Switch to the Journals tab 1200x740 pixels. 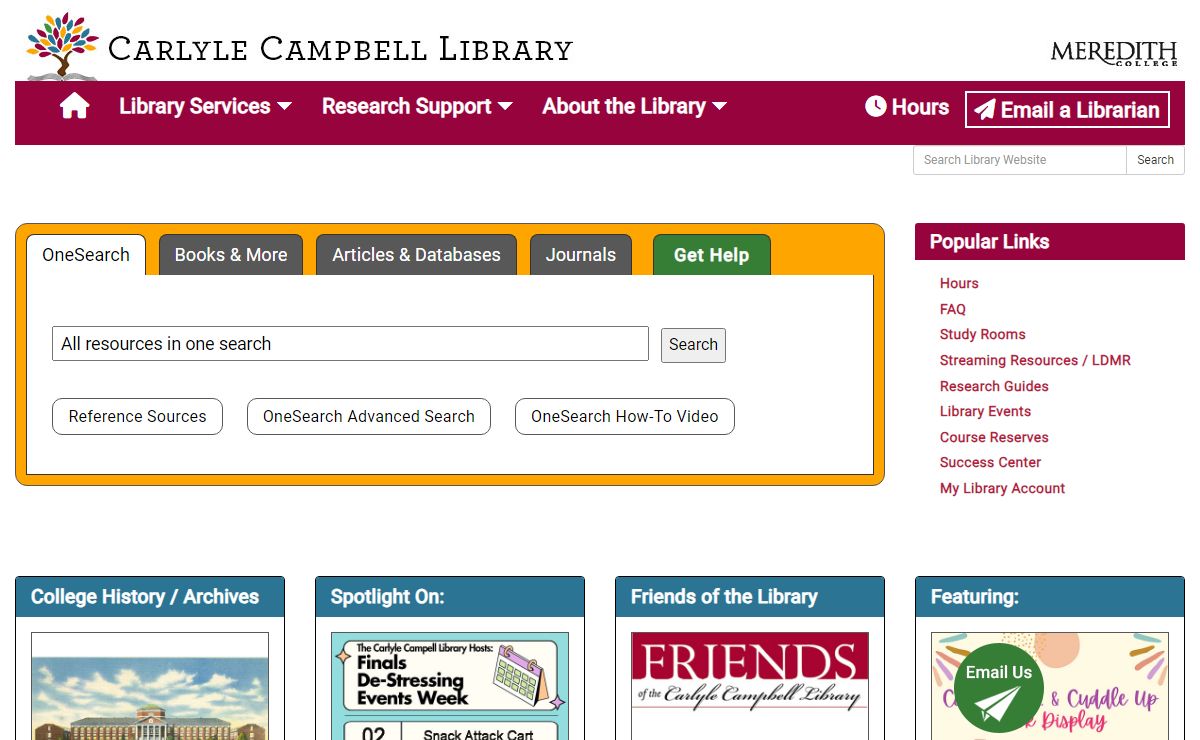pos(581,255)
